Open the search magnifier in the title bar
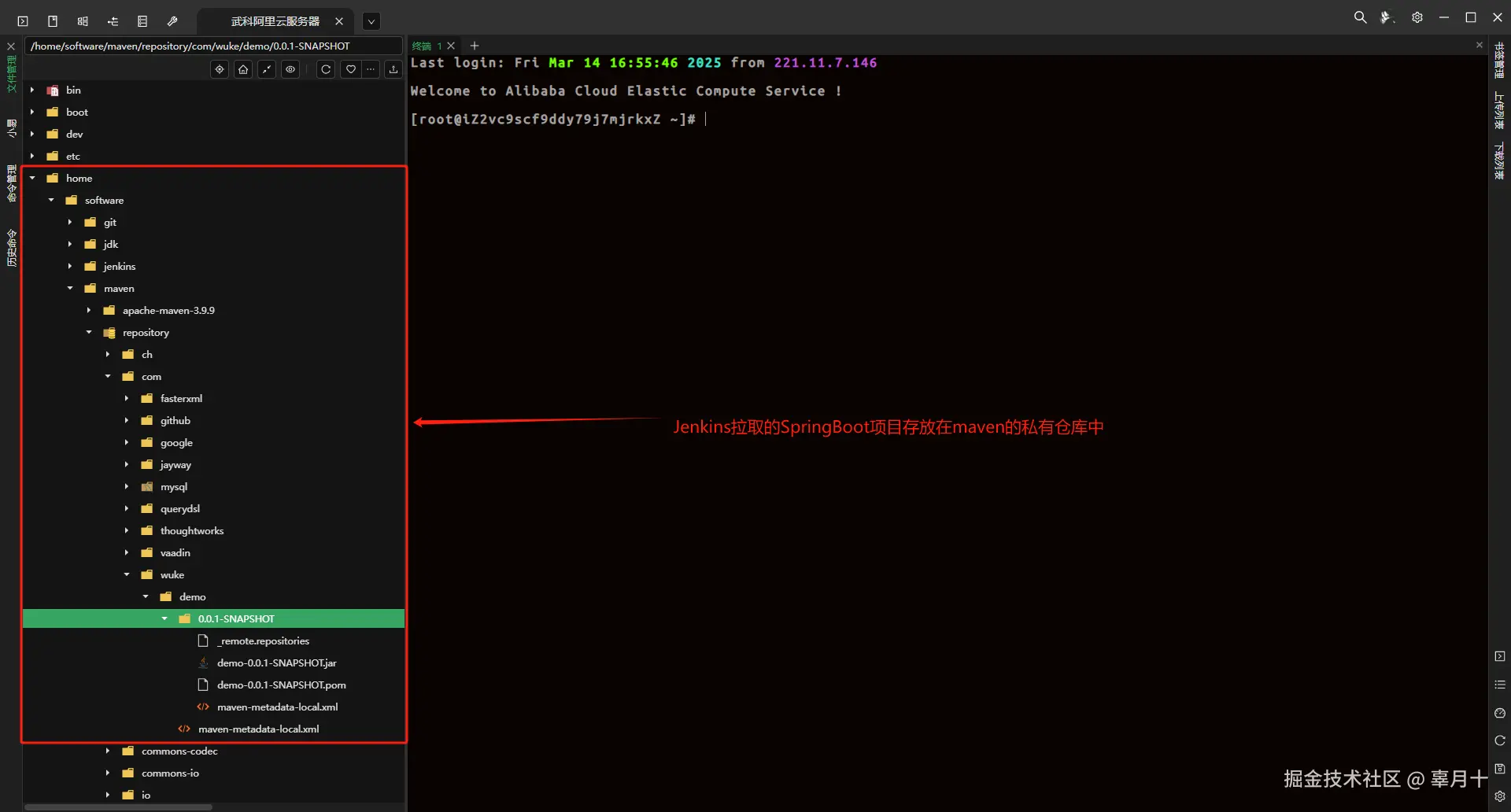This screenshot has width=1511, height=812. [x=1360, y=17]
